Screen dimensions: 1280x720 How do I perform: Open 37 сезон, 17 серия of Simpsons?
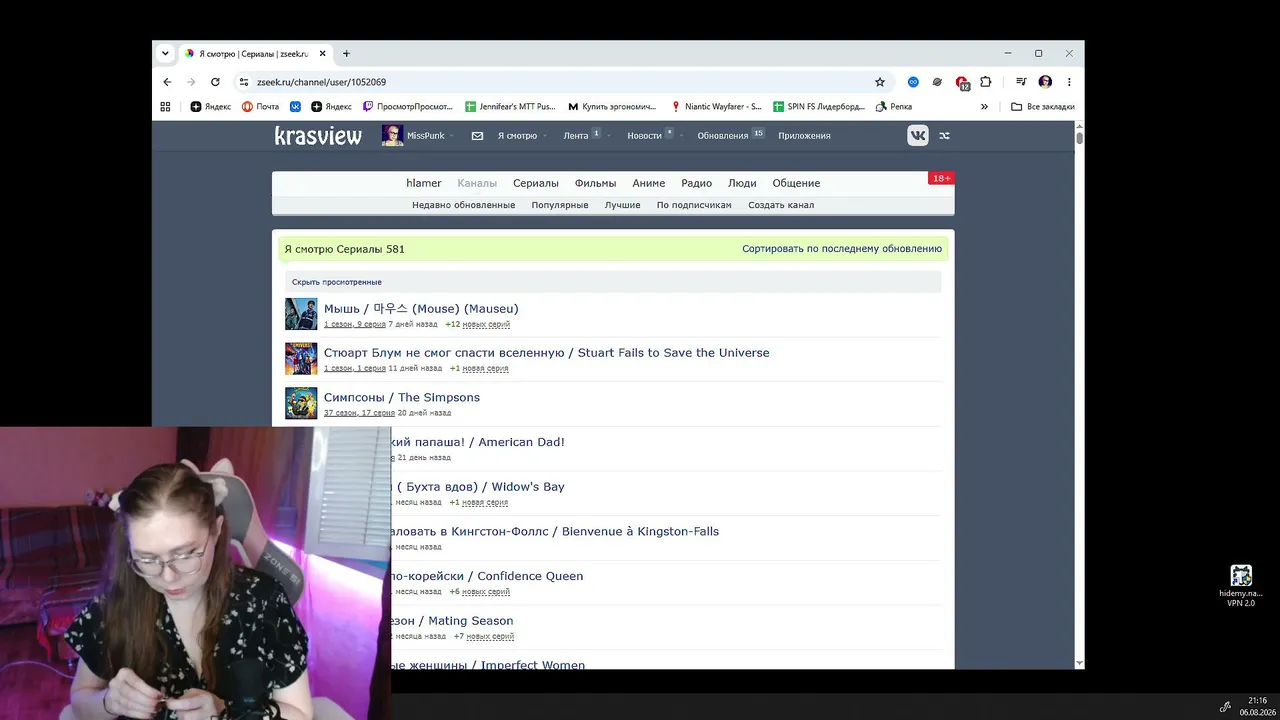tap(359, 413)
